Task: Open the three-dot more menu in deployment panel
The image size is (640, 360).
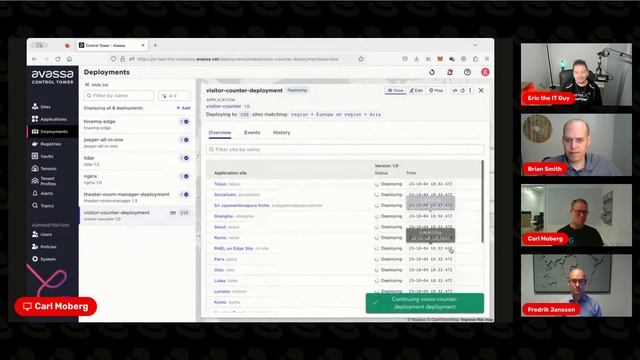Action: (x=470, y=91)
